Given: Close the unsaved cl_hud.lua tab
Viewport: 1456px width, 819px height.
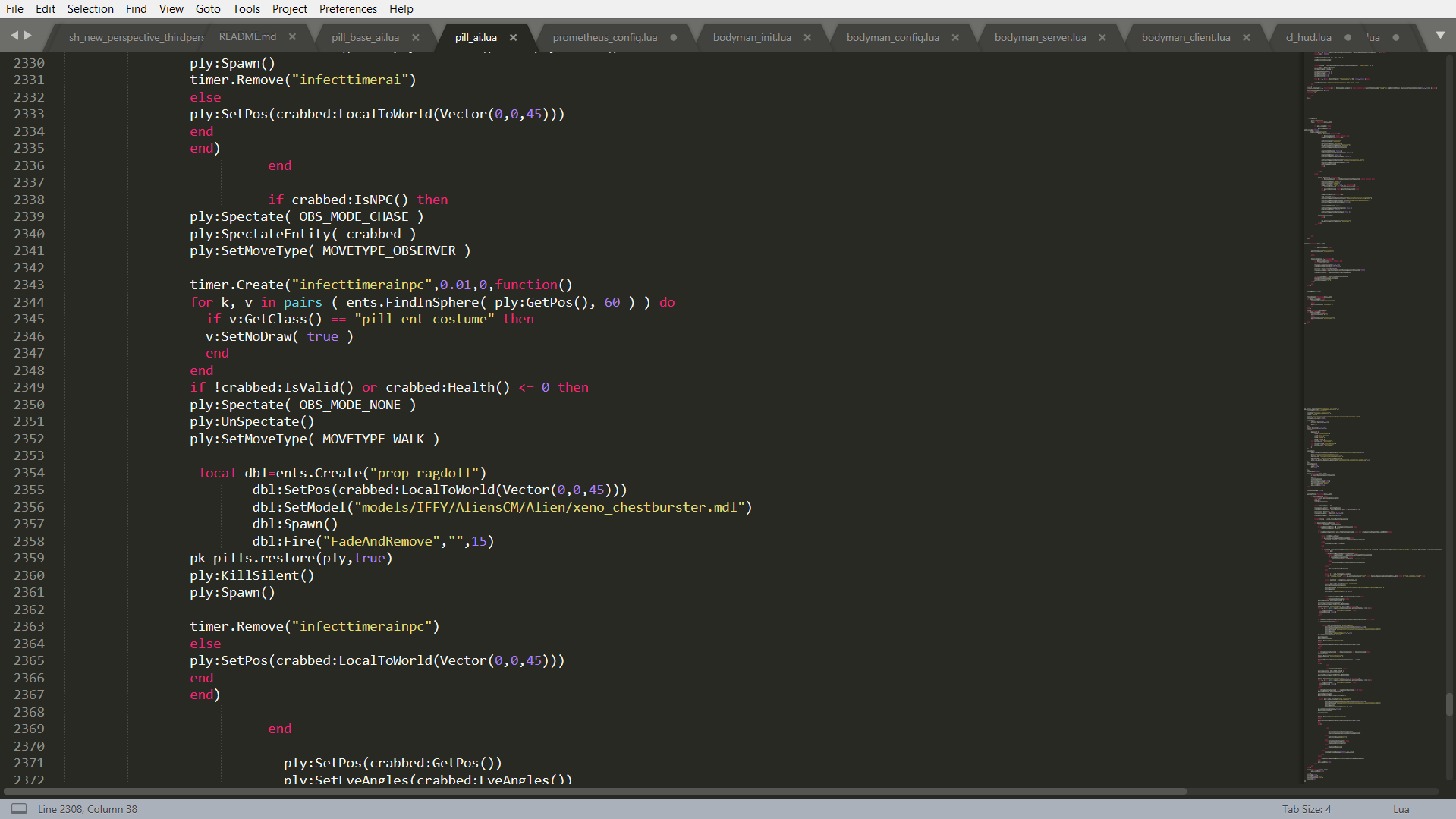Looking at the screenshot, I should pyautogui.click(x=1348, y=37).
